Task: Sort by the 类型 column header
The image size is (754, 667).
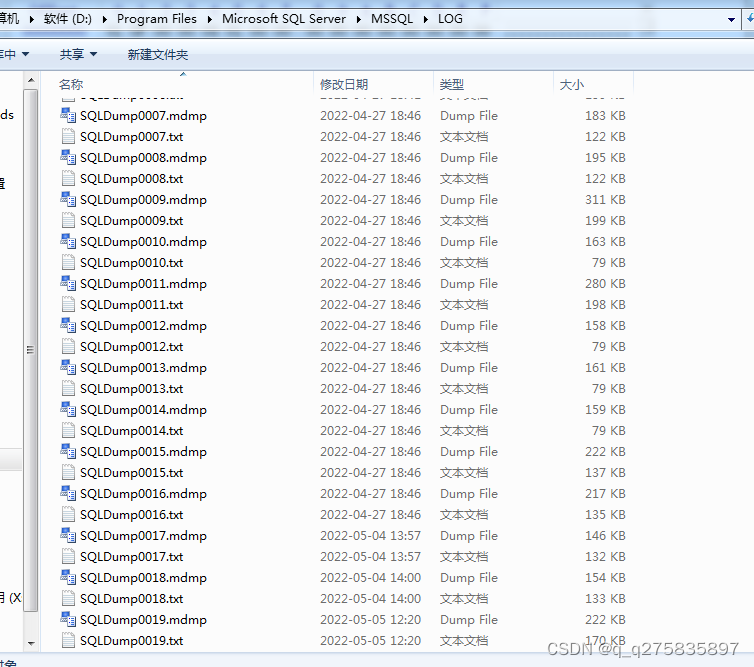Action: point(493,84)
